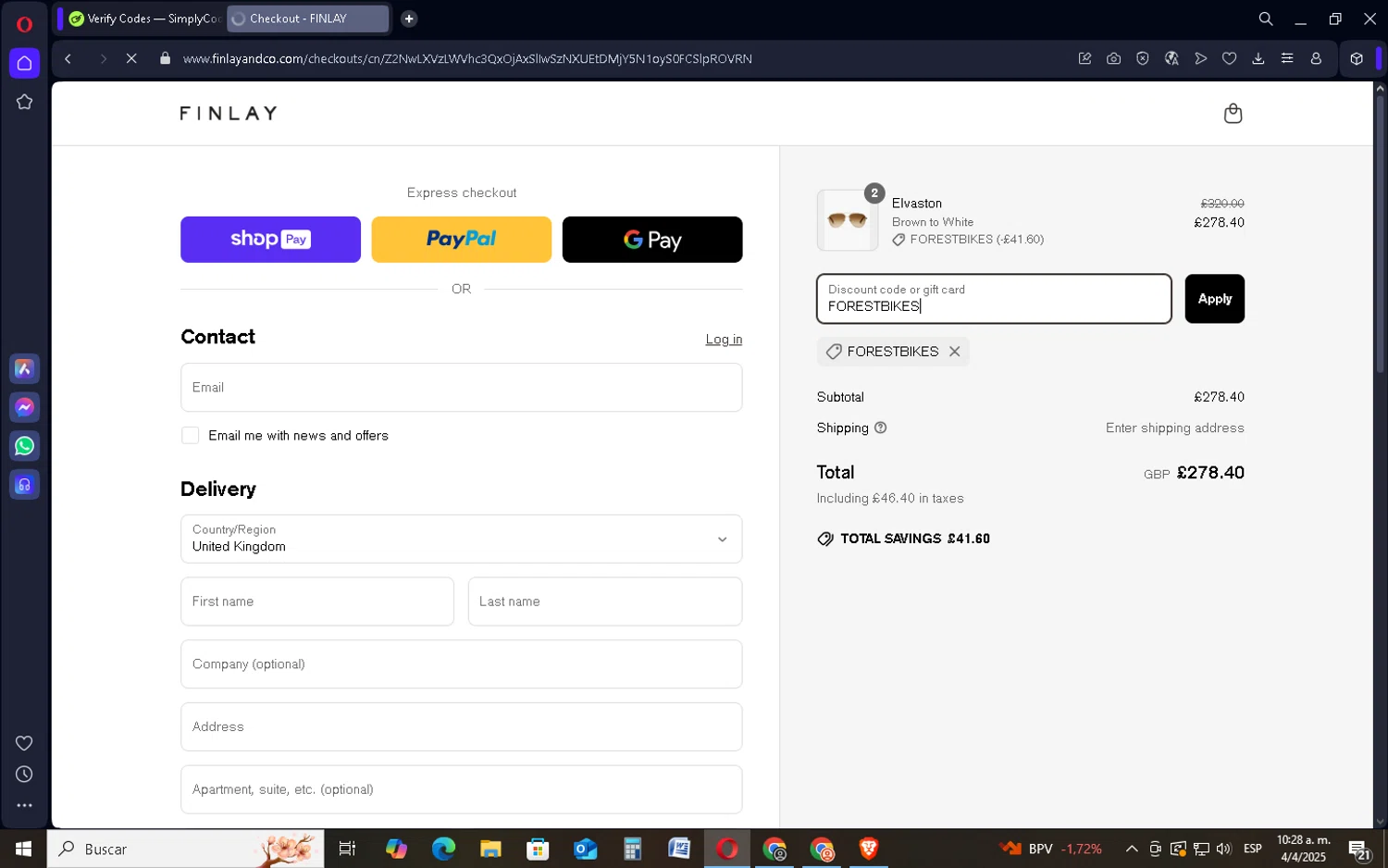Open Task View in taskbar
Viewport: 1388px width, 868px height.
347,849
